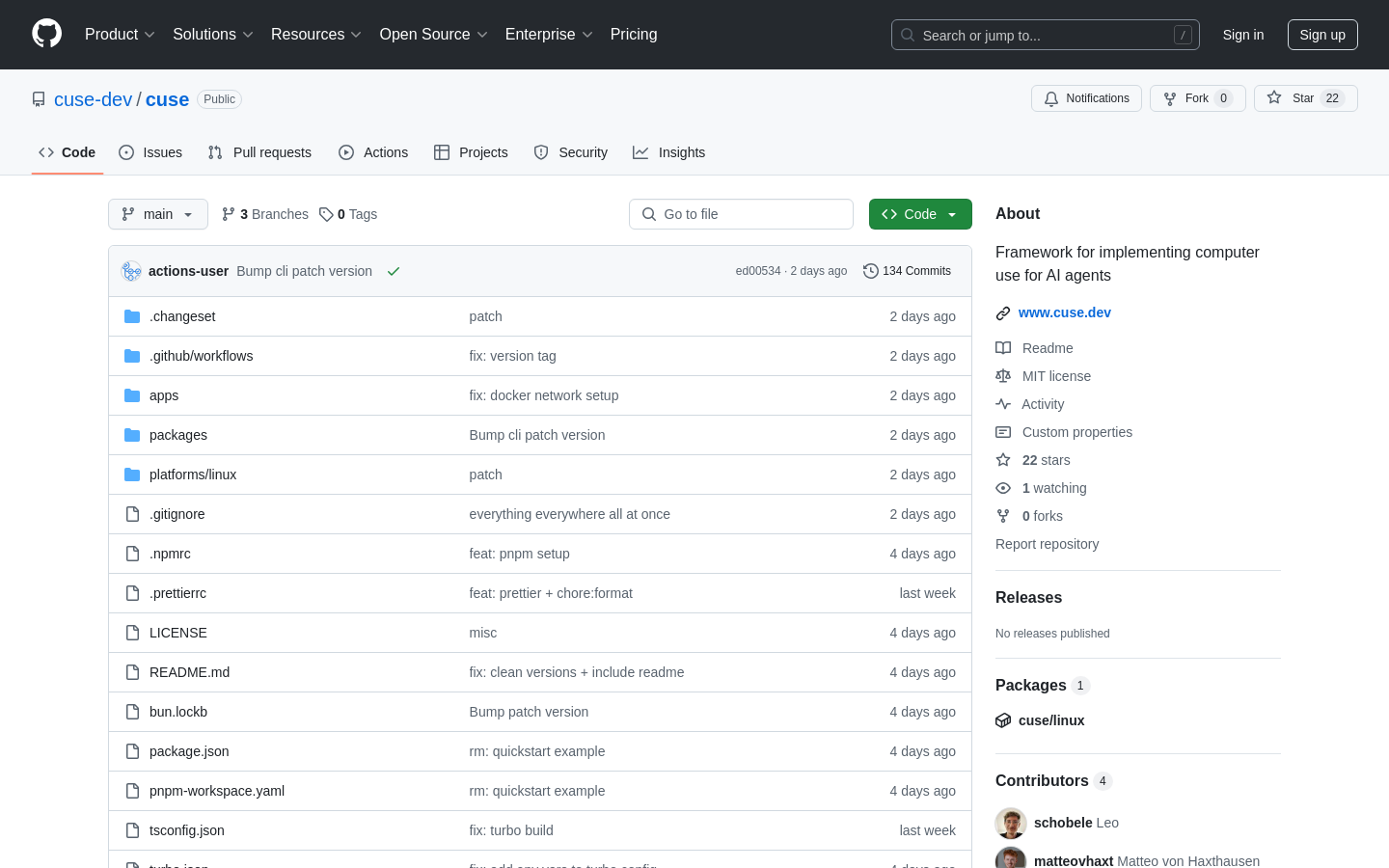1389x868 pixels.
Task: Click the .changeset folder icon
Action: click(x=132, y=316)
